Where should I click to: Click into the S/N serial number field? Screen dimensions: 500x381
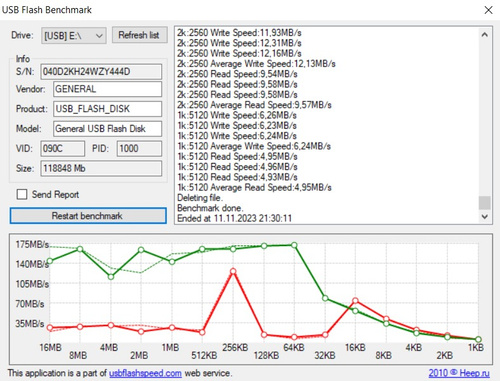coord(101,72)
